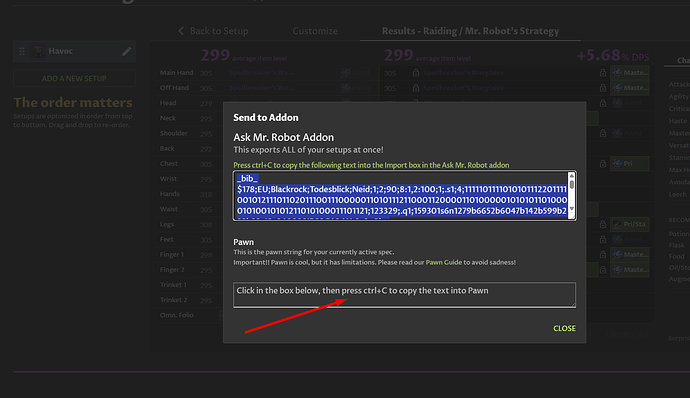This screenshot has height=398, width=690.
Task: Click the +5.68% DPS value
Action: pos(613,55)
